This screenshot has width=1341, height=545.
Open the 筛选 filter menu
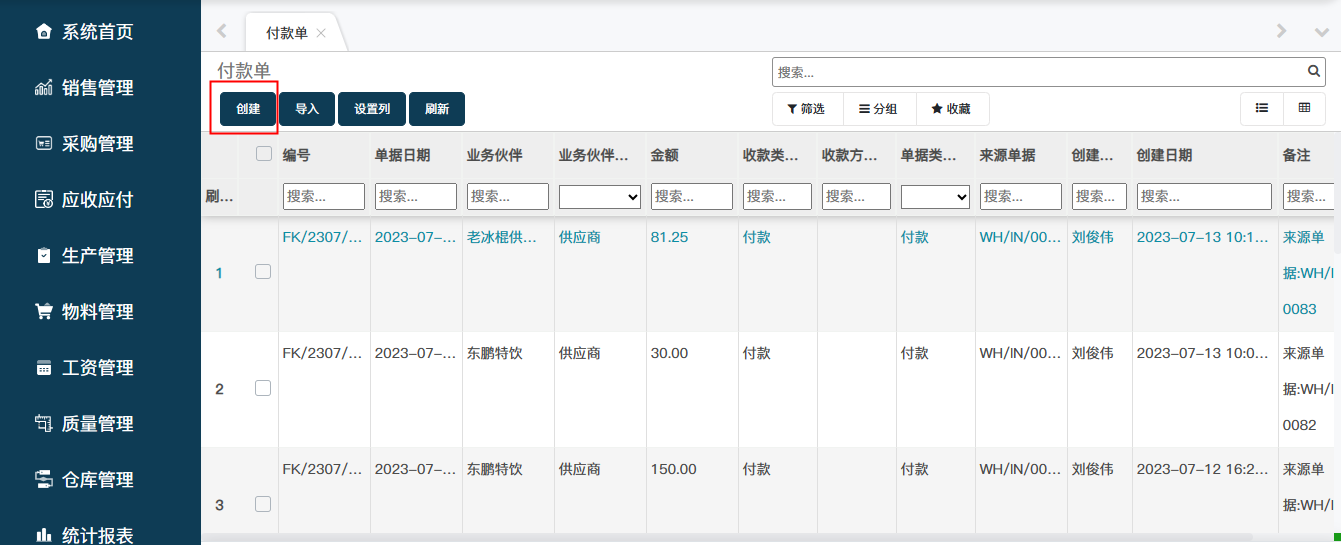(807, 109)
